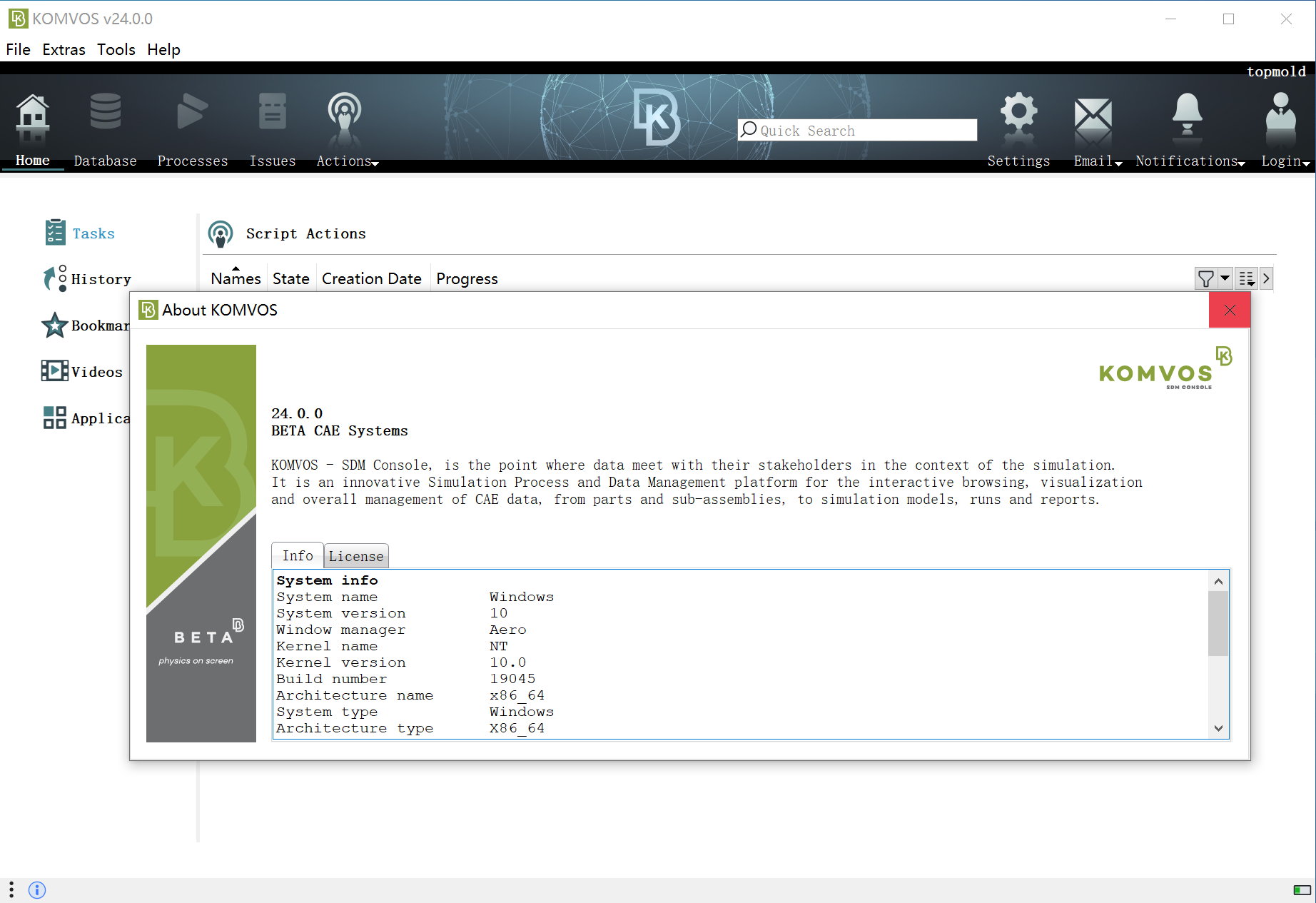Click the Kernel version 10.0 value

click(507, 662)
